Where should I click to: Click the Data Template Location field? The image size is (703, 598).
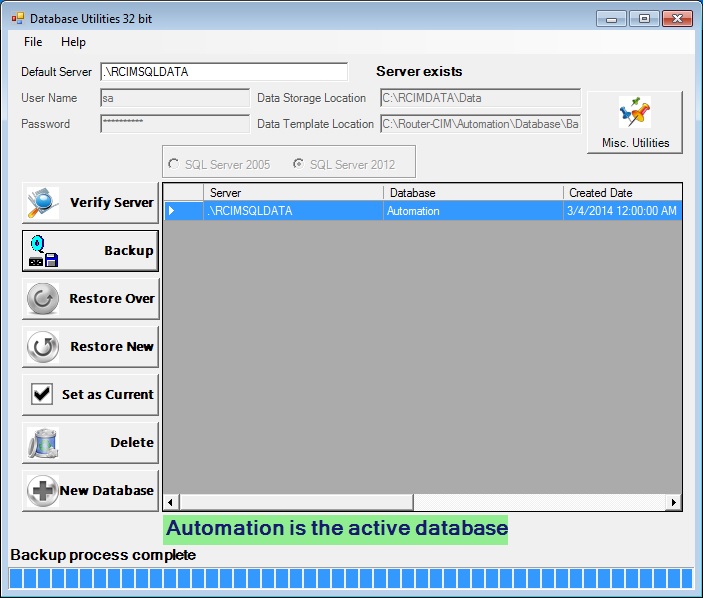pos(481,124)
